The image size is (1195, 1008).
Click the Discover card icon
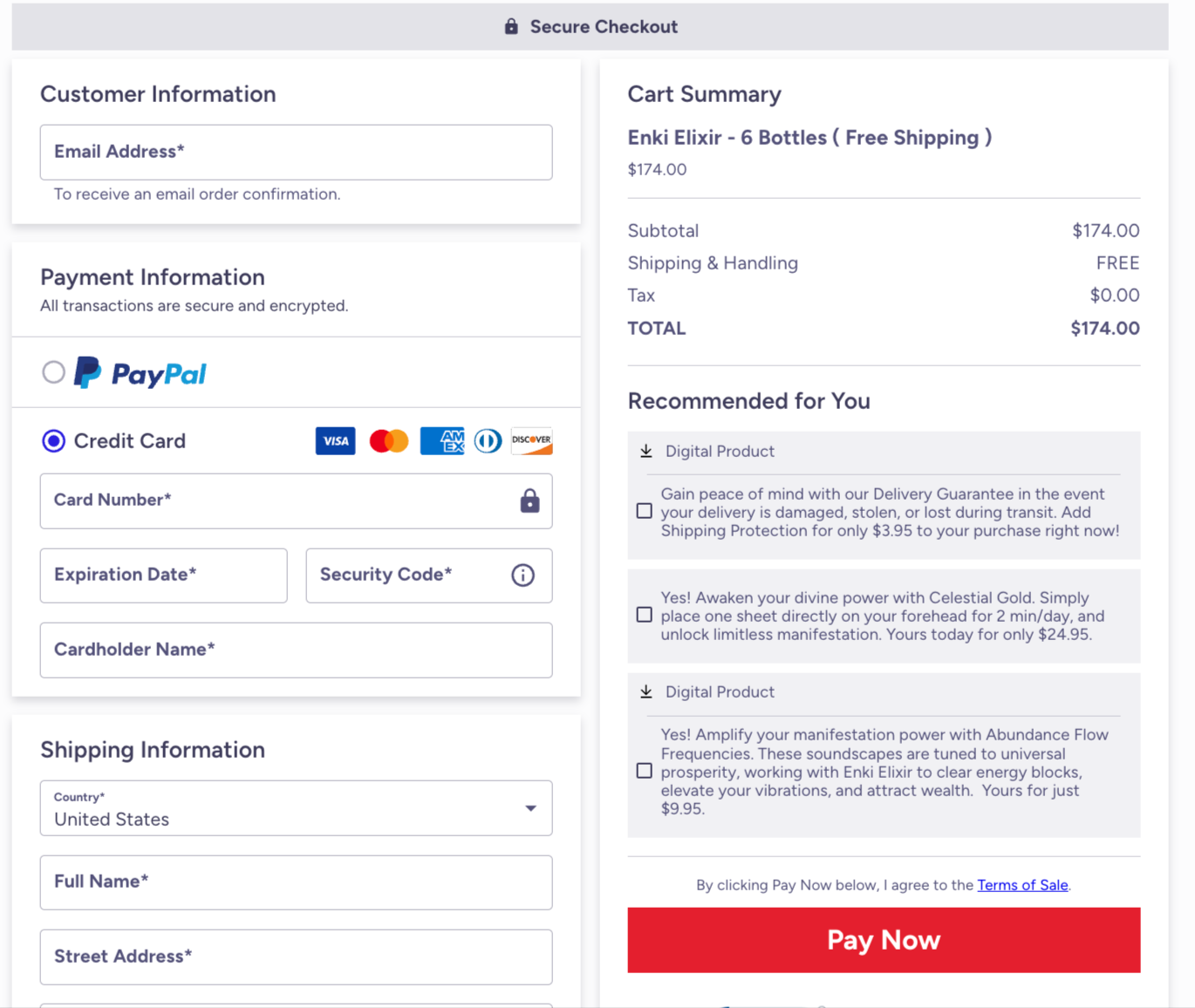(531, 441)
